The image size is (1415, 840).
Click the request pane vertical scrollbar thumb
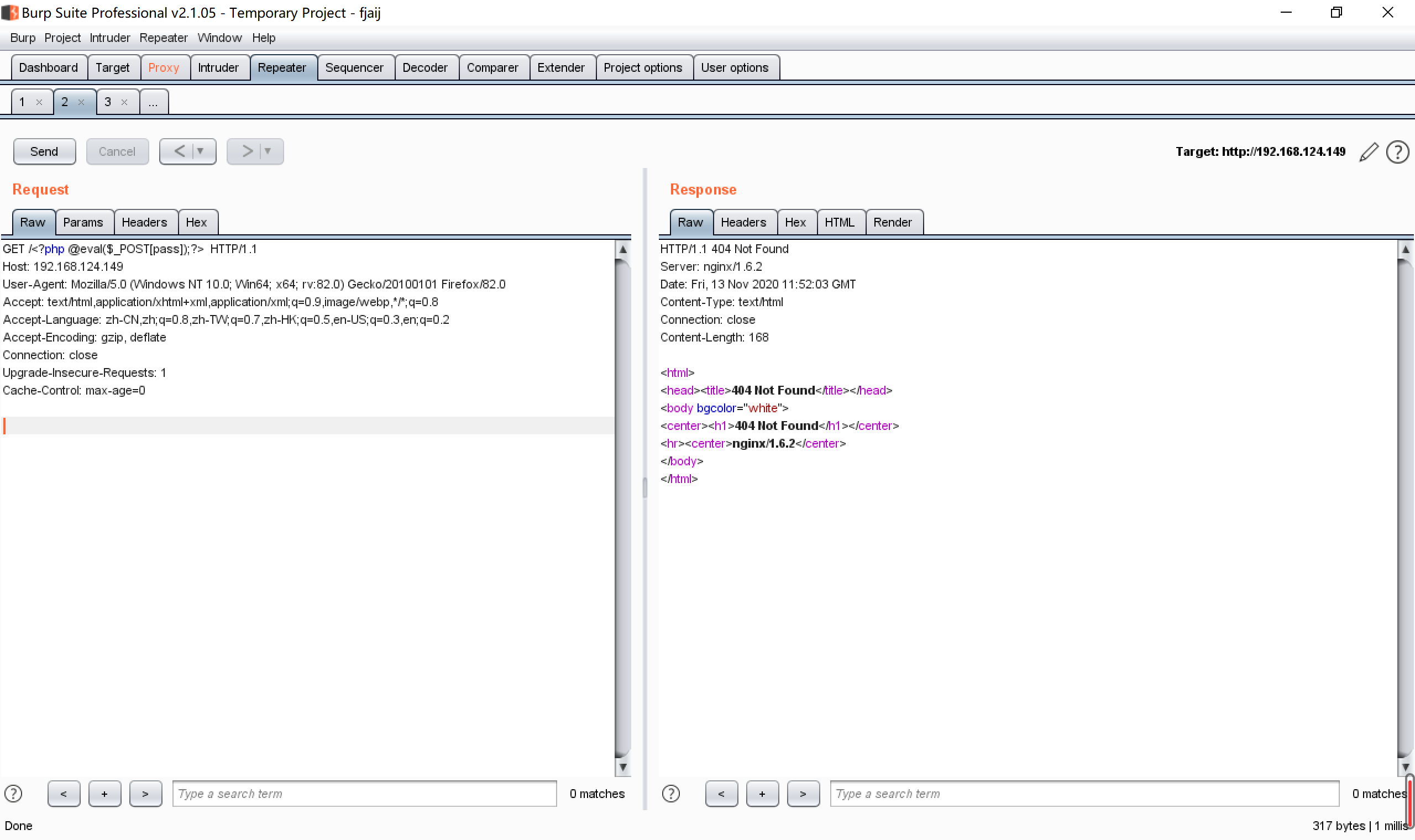[622, 507]
